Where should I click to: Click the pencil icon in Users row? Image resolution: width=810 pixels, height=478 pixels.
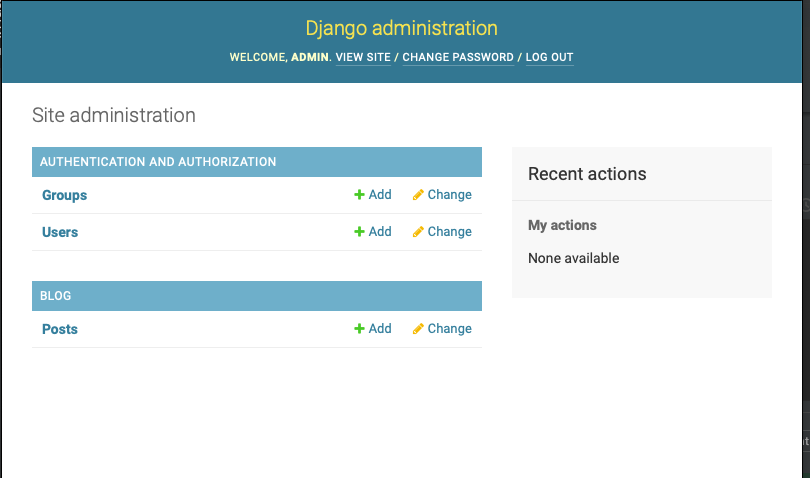[x=418, y=232]
